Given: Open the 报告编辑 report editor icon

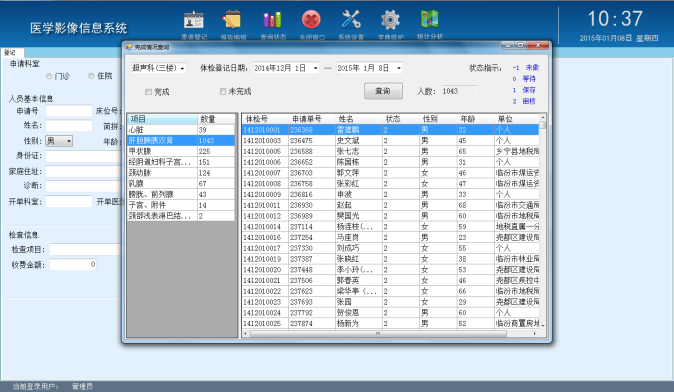Looking at the screenshot, I should tap(233, 20).
